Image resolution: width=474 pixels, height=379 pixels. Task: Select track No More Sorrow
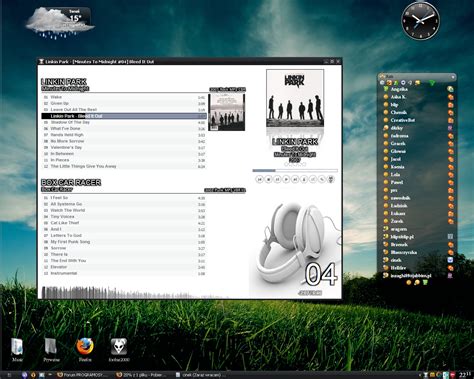click(124, 141)
